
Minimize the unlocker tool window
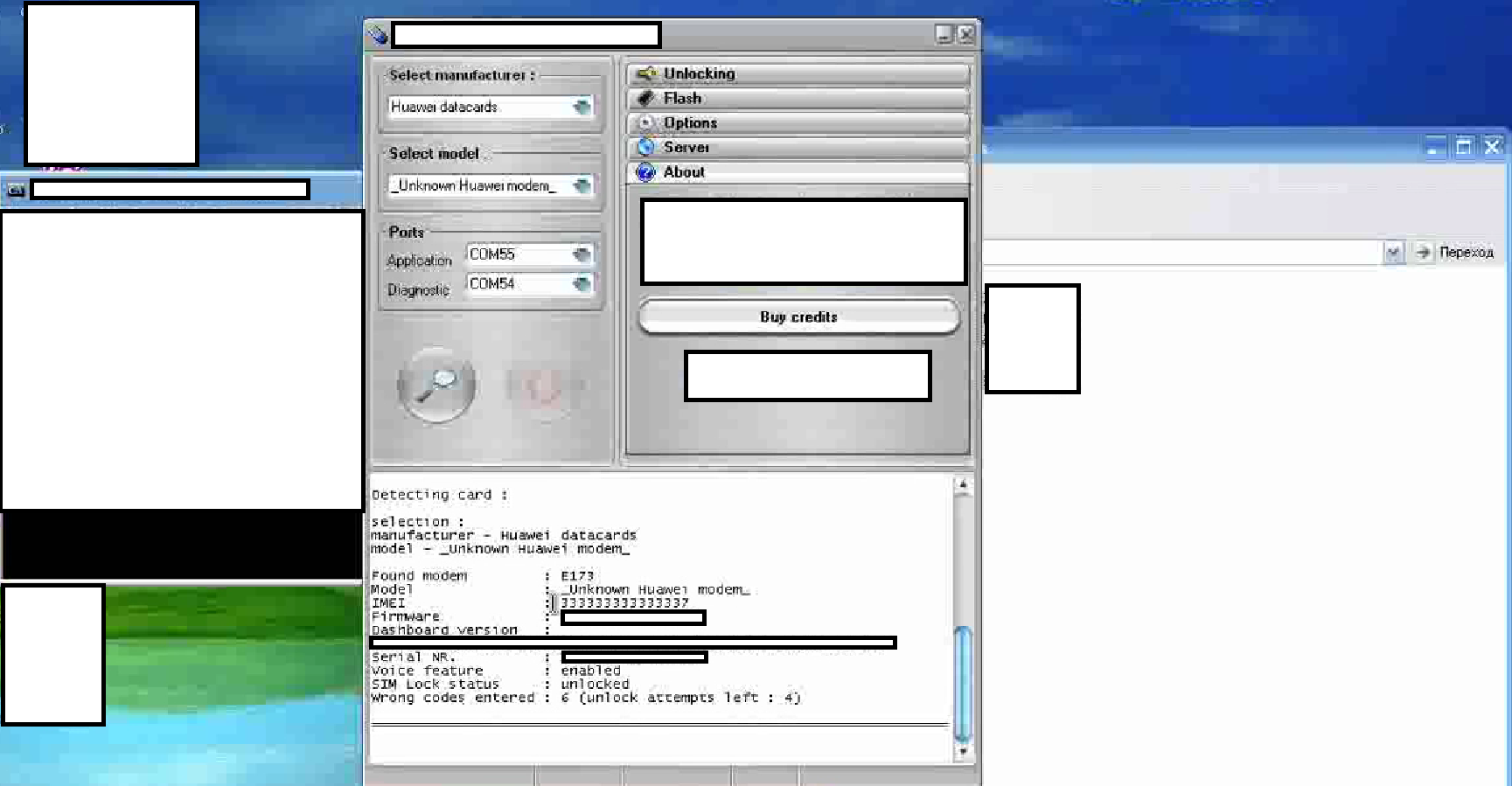944,34
